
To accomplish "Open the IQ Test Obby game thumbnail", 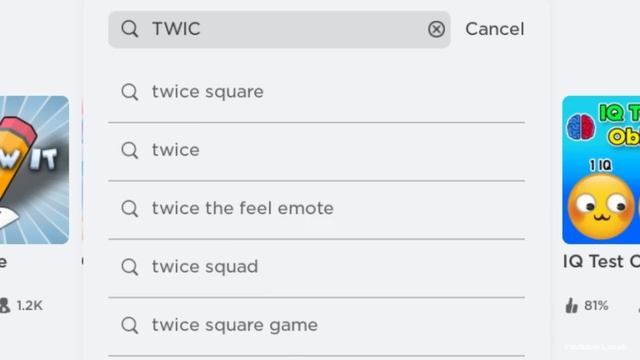I will click(601, 170).
